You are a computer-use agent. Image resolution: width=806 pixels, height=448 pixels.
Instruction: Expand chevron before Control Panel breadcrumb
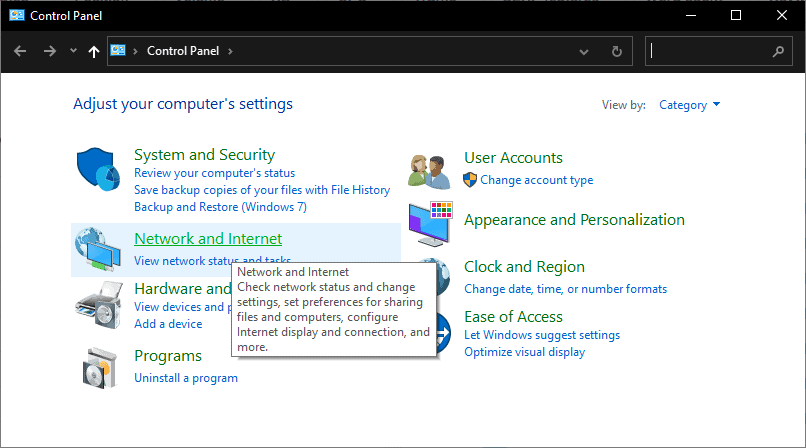(135, 51)
